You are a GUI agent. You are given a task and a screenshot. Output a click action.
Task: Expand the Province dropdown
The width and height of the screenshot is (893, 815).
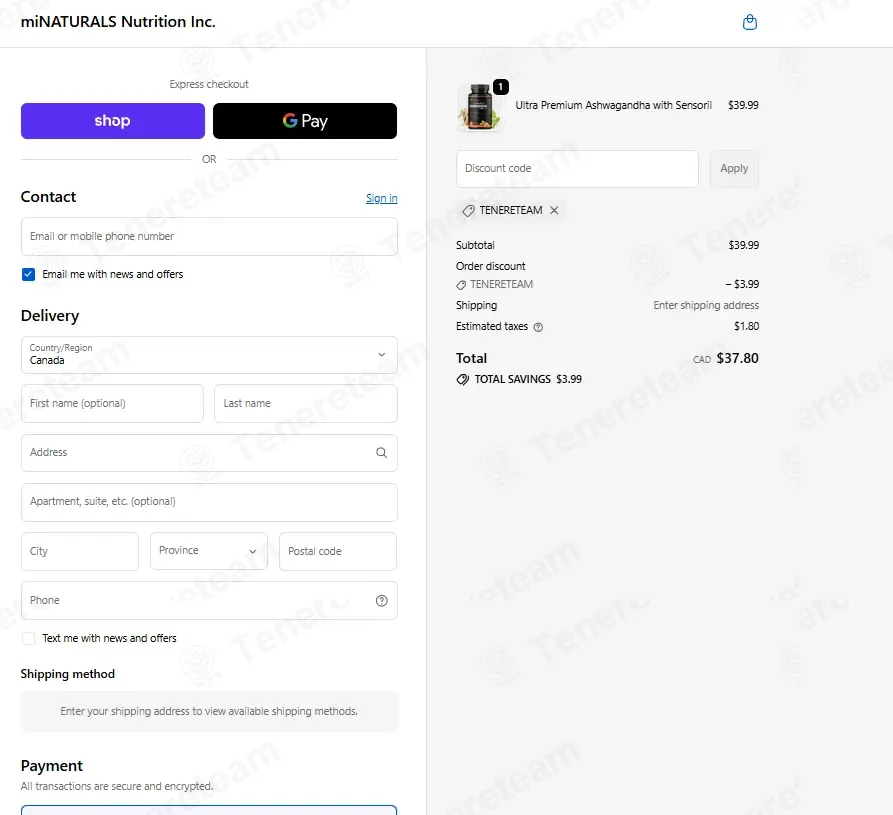(x=208, y=551)
